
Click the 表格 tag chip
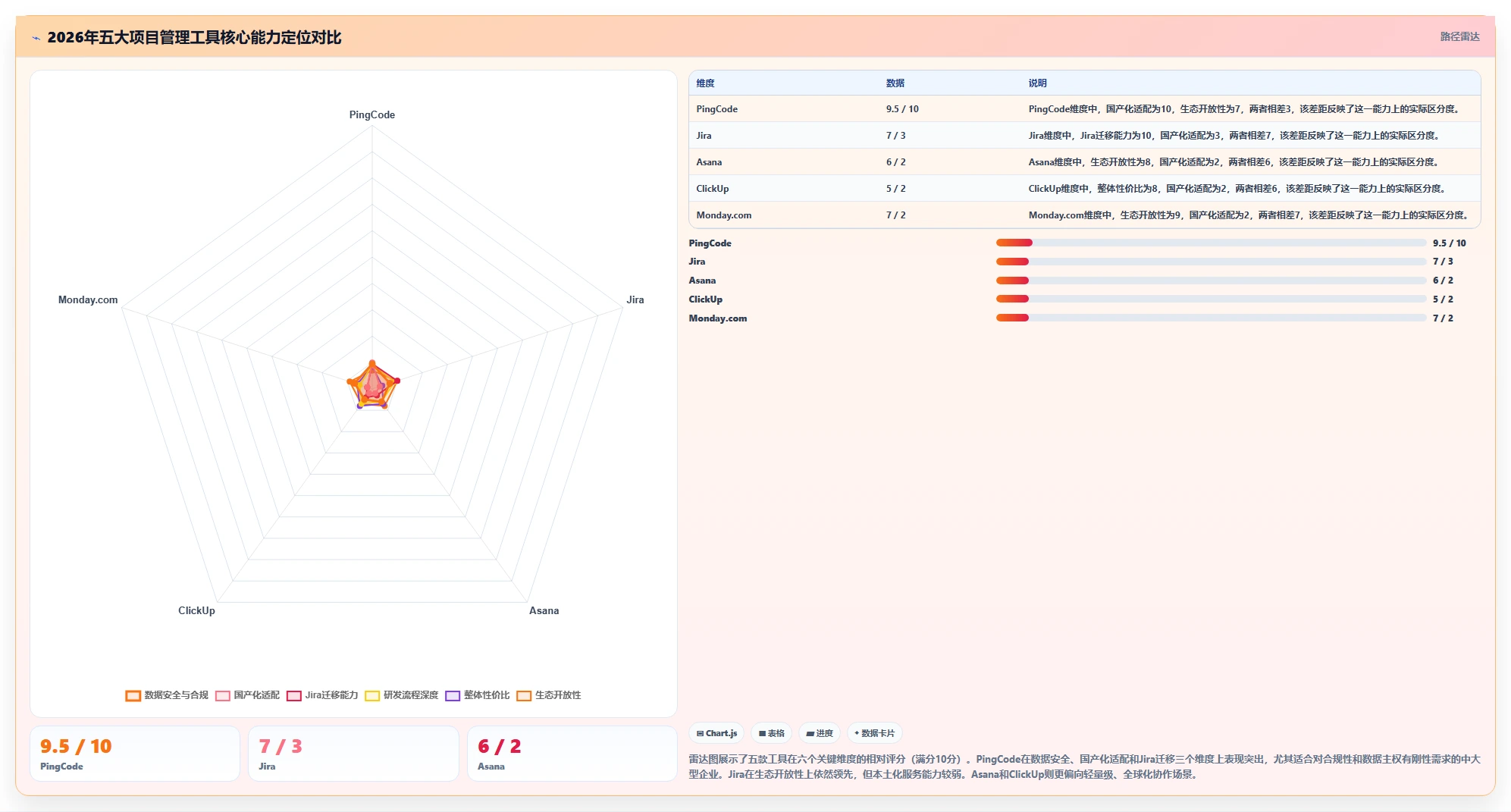click(771, 733)
